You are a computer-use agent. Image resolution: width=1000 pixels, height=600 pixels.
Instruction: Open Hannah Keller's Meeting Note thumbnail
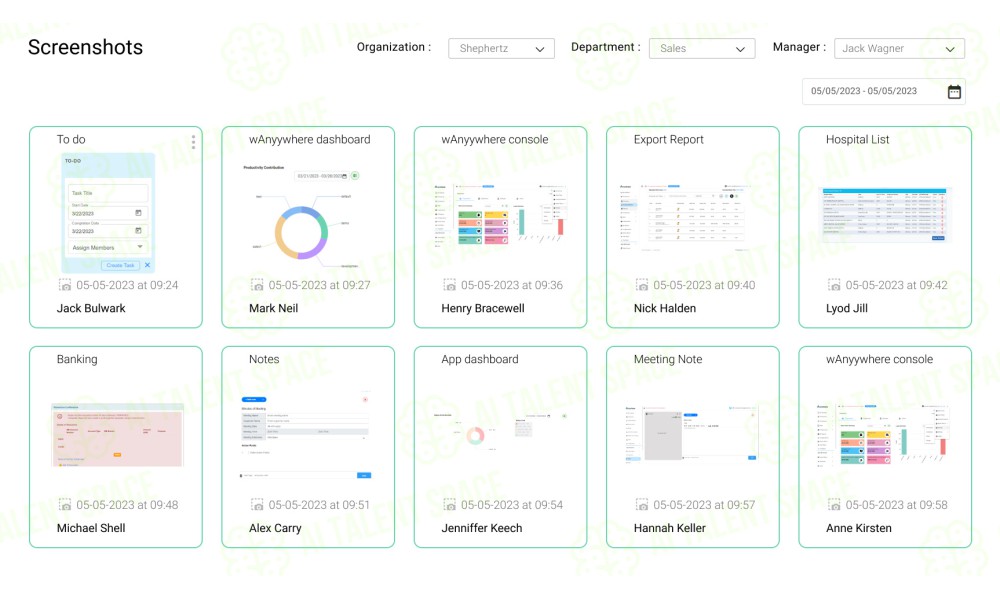coord(693,433)
